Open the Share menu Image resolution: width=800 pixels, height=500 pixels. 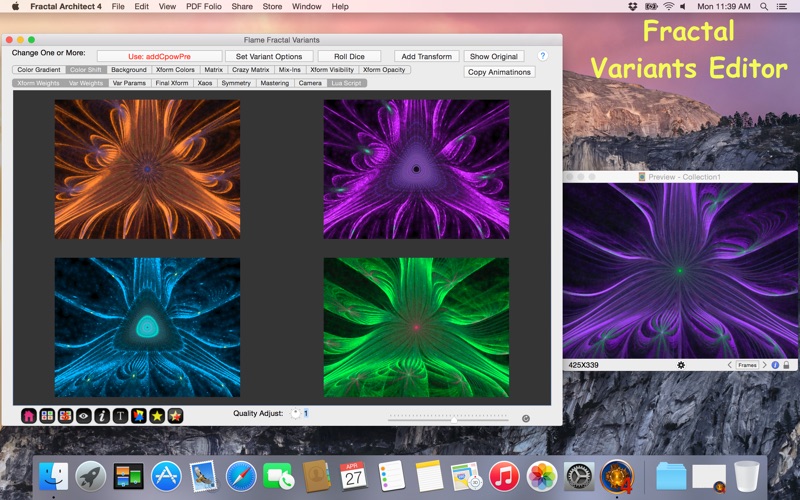[242, 6]
